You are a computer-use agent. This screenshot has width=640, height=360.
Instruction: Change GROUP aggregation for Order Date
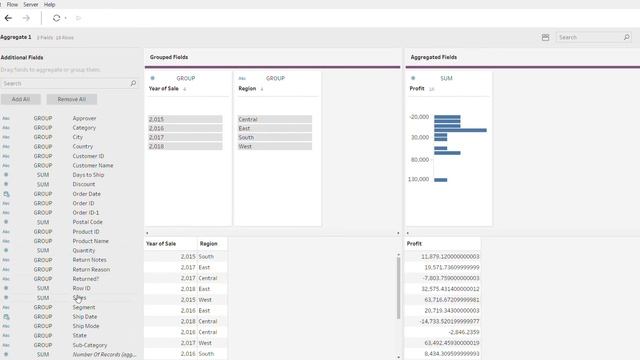pyautogui.click(x=43, y=194)
